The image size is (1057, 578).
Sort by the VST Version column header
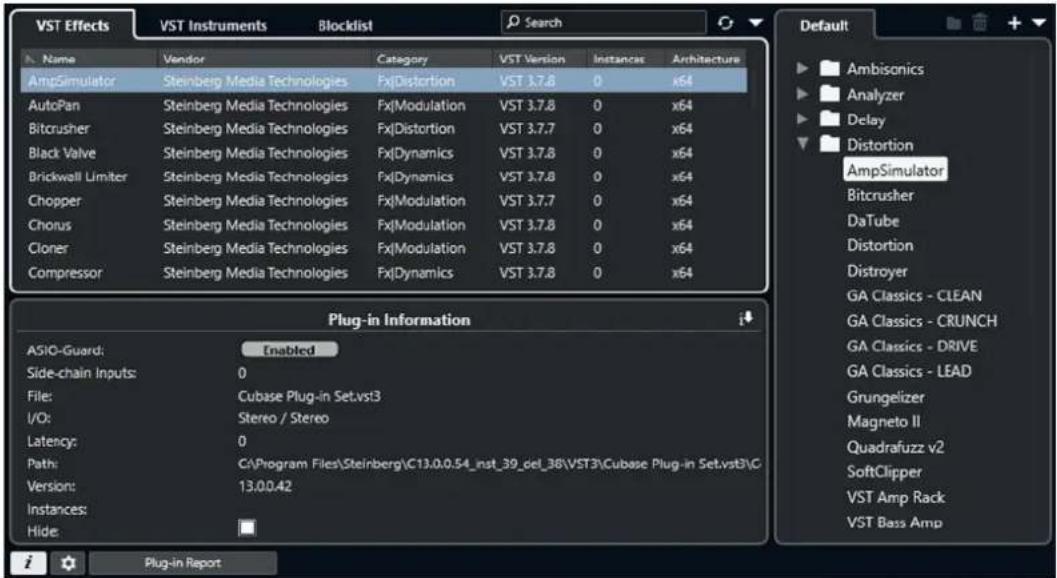click(542, 59)
